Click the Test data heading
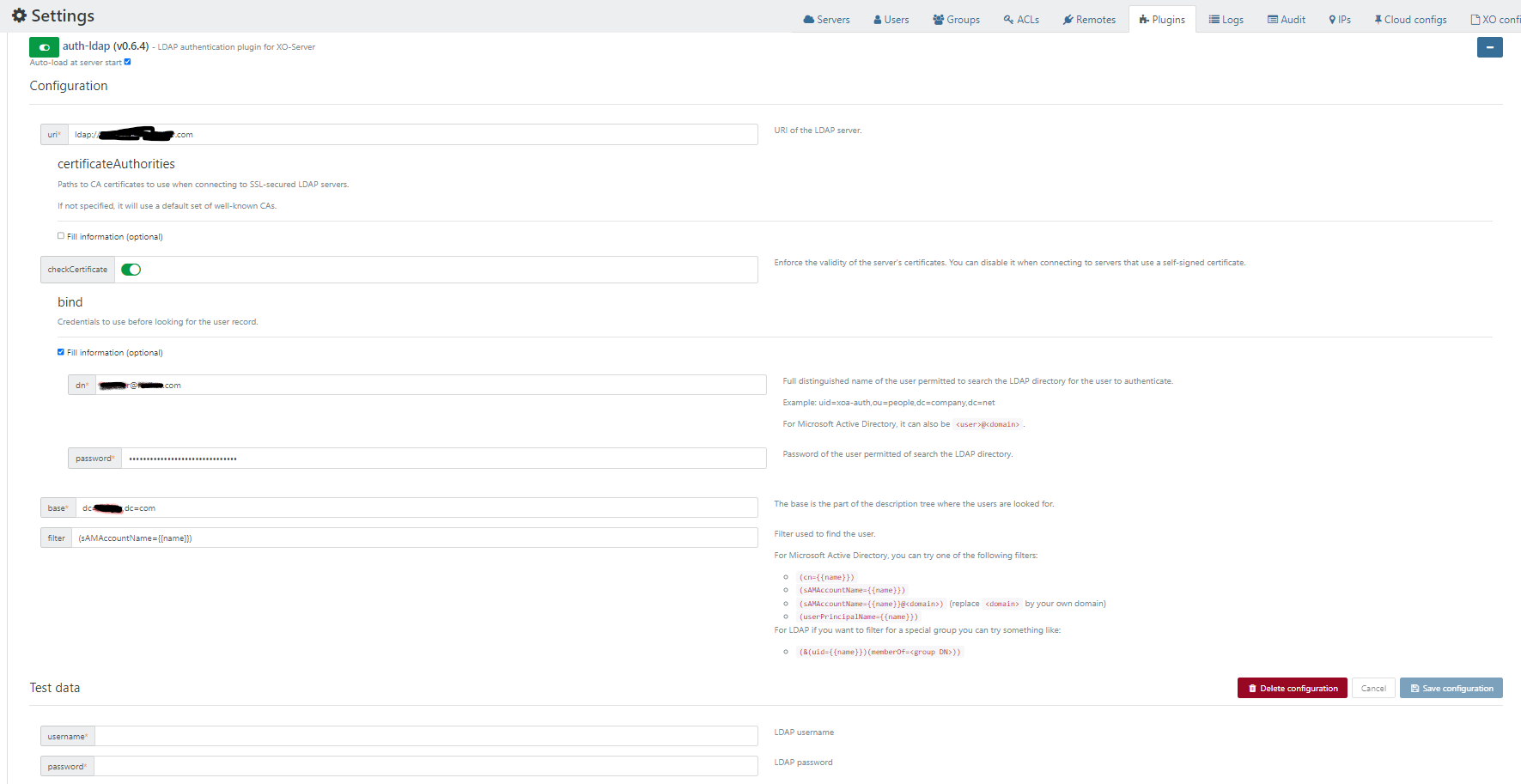This screenshot has width=1521, height=784. point(55,688)
